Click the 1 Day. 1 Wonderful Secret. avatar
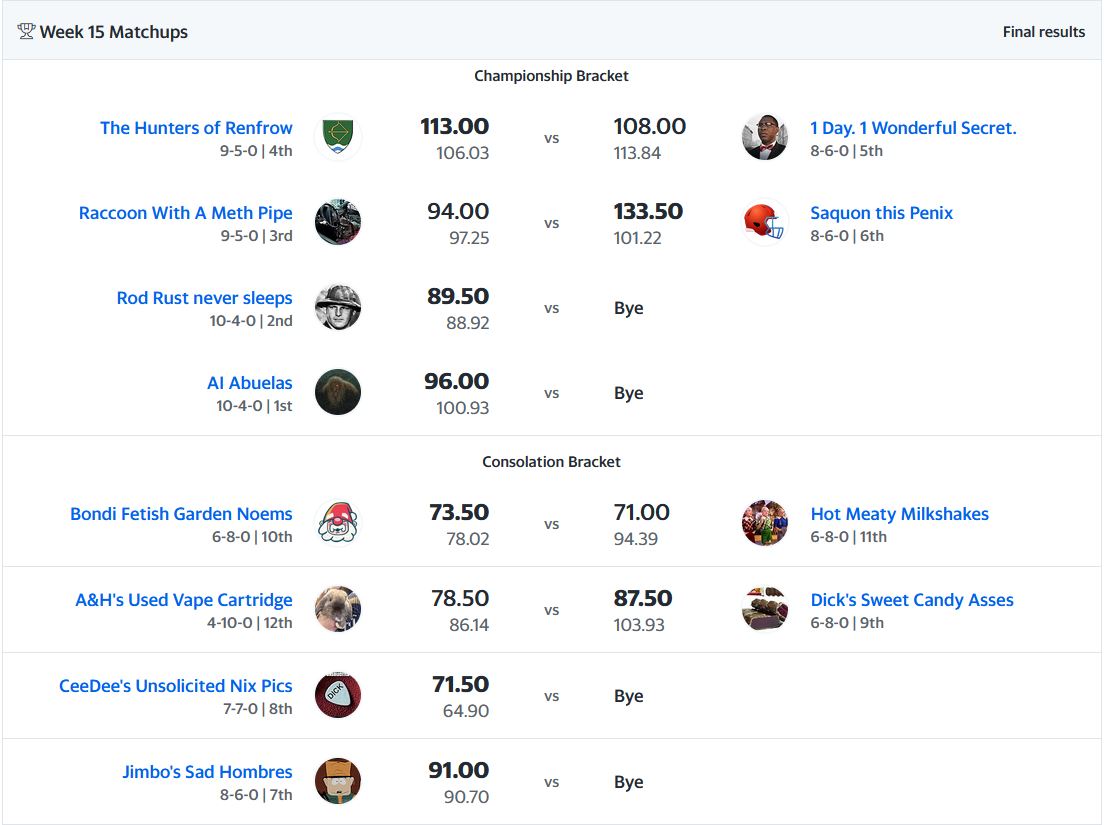This screenshot has width=1105, height=825. pos(765,137)
